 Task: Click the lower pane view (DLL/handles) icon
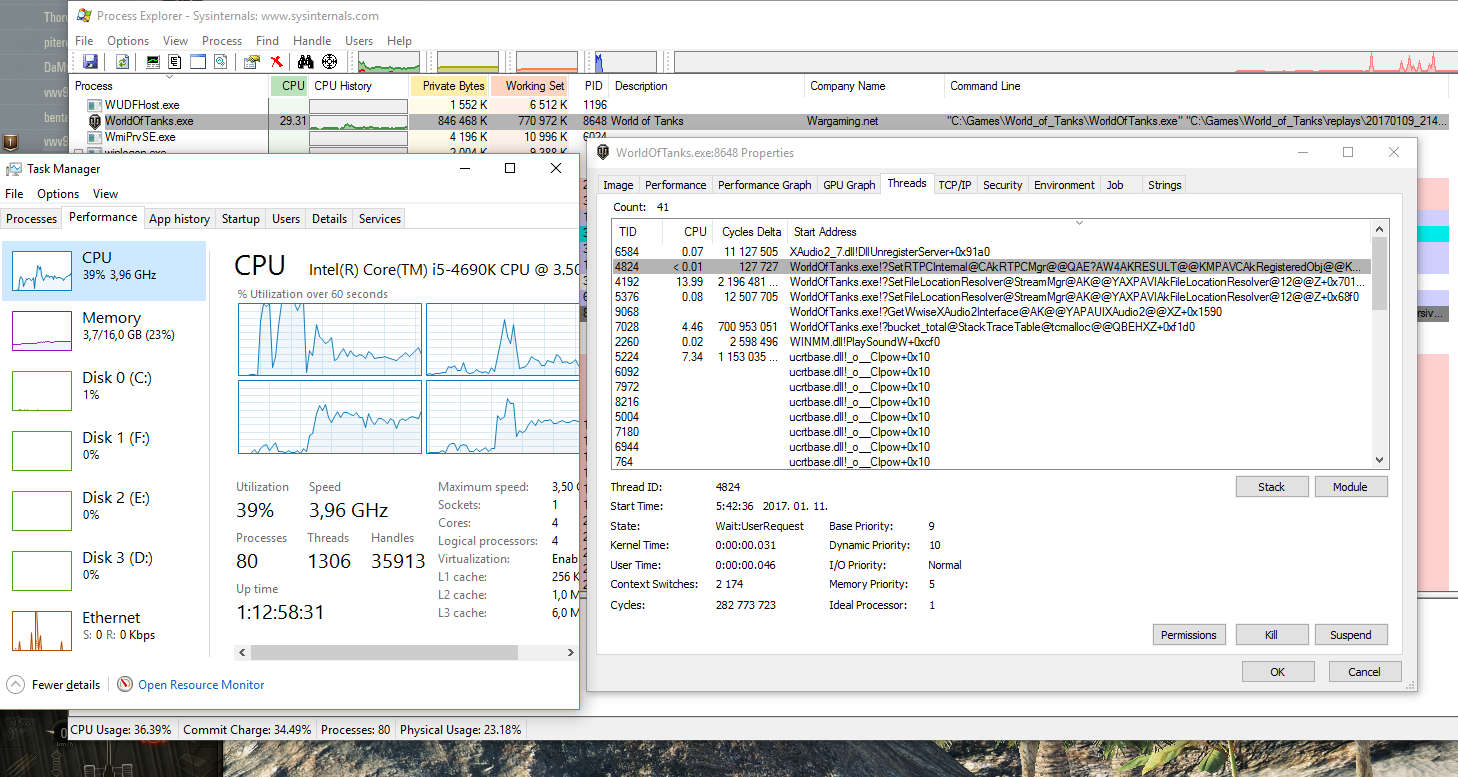point(221,62)
